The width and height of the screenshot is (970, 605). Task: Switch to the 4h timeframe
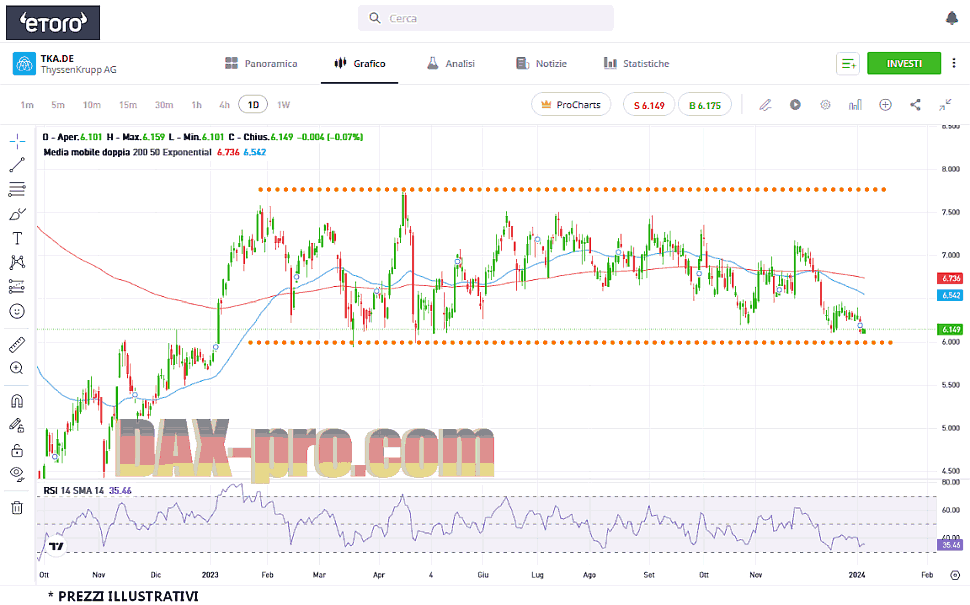point(224,105)
